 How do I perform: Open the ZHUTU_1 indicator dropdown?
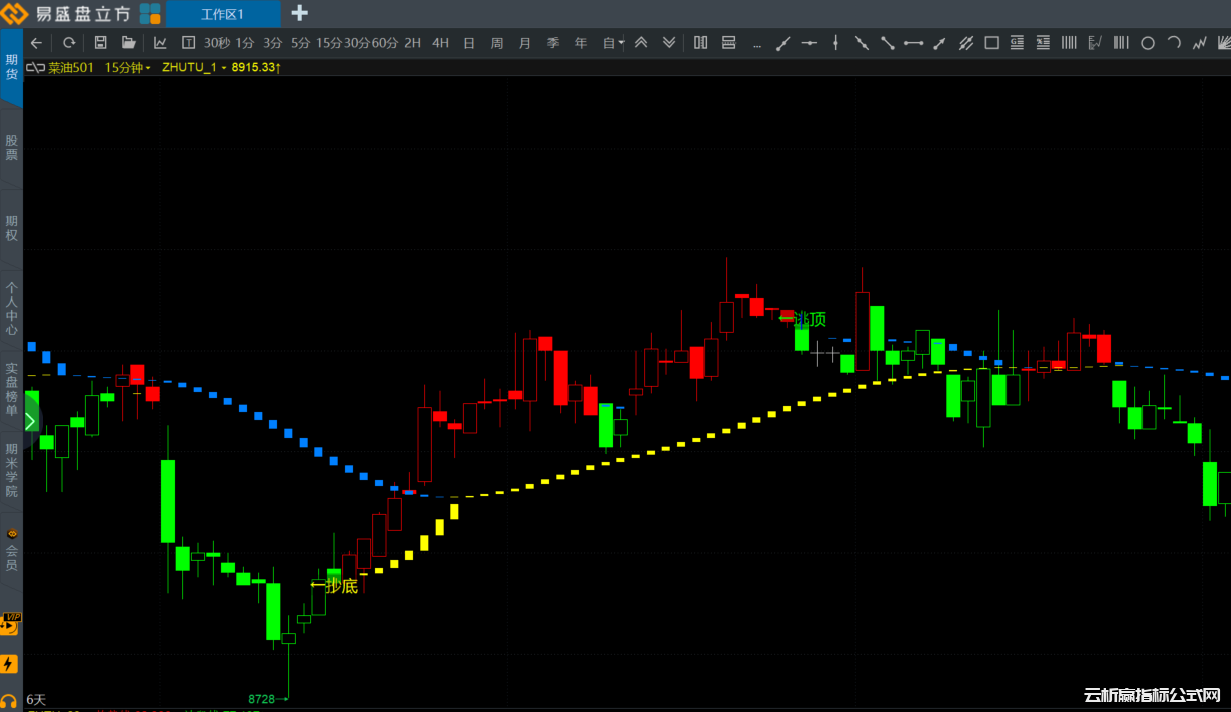194,68
